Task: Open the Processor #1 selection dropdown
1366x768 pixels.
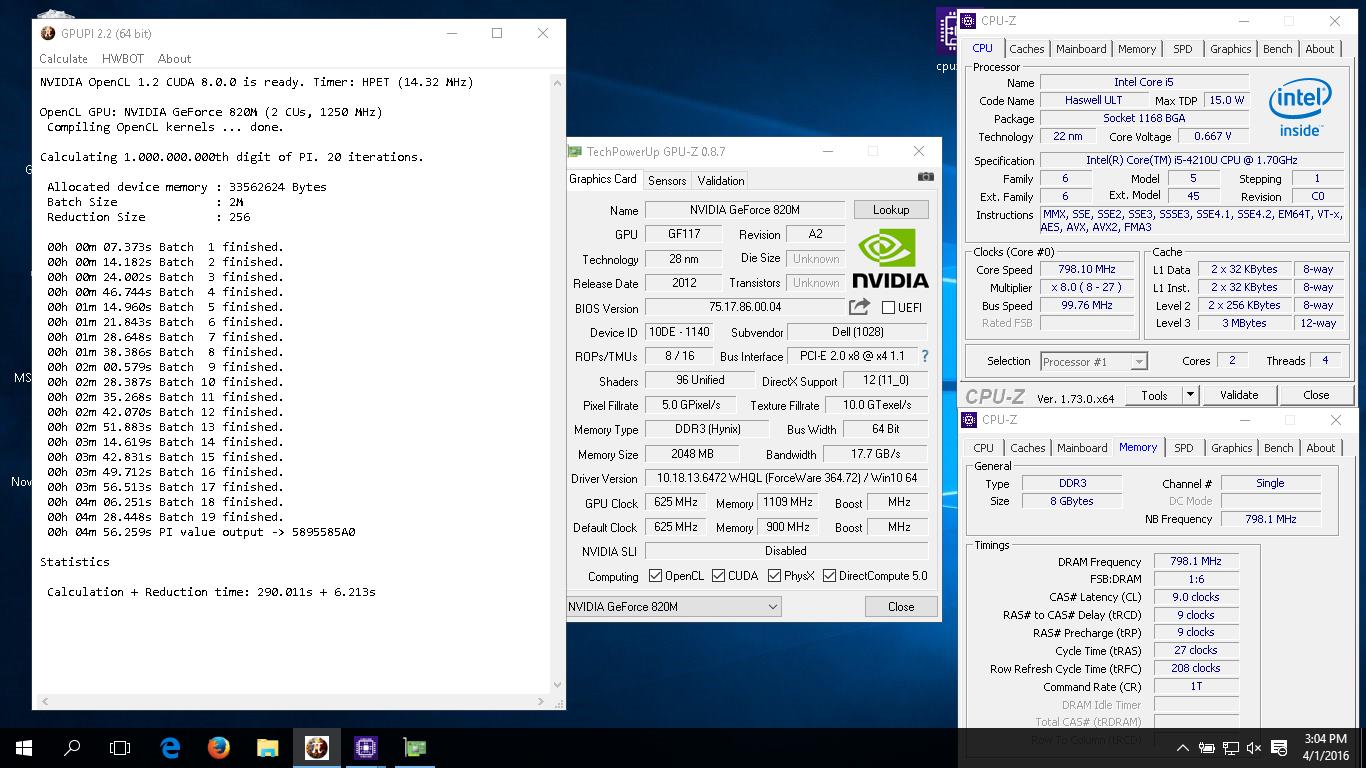Action: pyautogui.click(x=1093, y=362)
